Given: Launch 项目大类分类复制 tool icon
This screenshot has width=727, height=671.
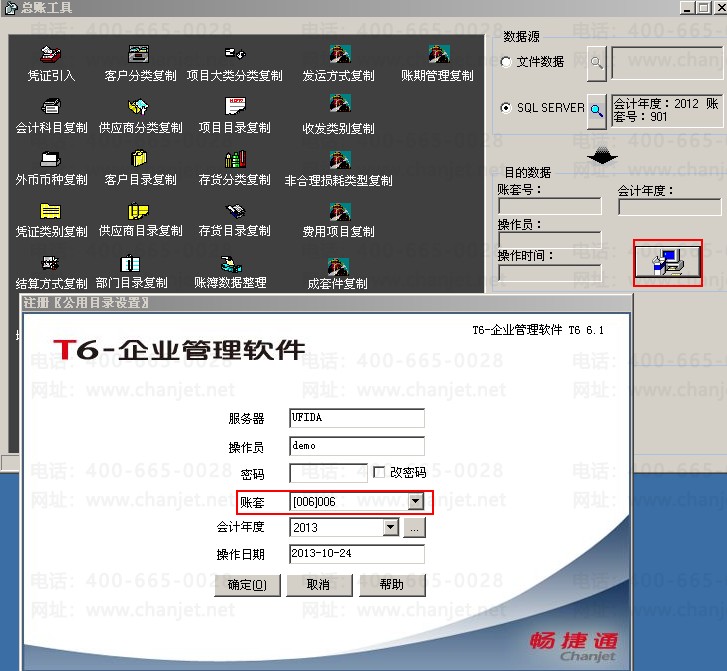Looking at the screenshot, I should click(235, 54).
